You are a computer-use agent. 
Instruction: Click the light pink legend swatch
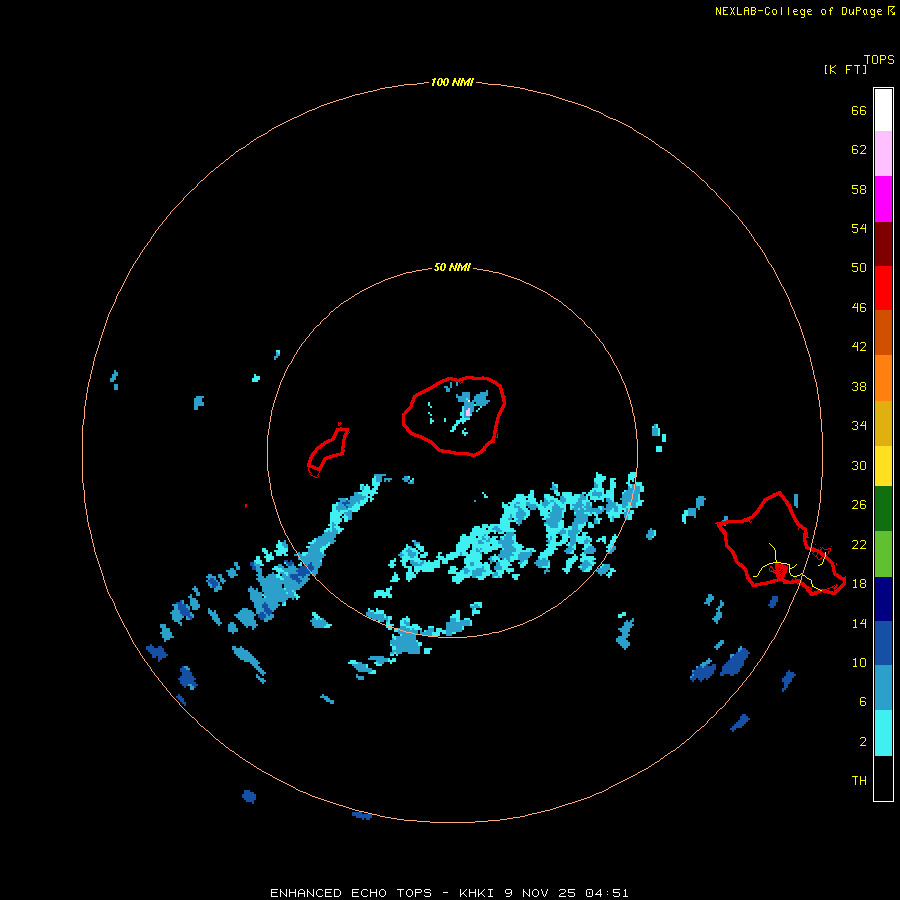click(883, 154)
